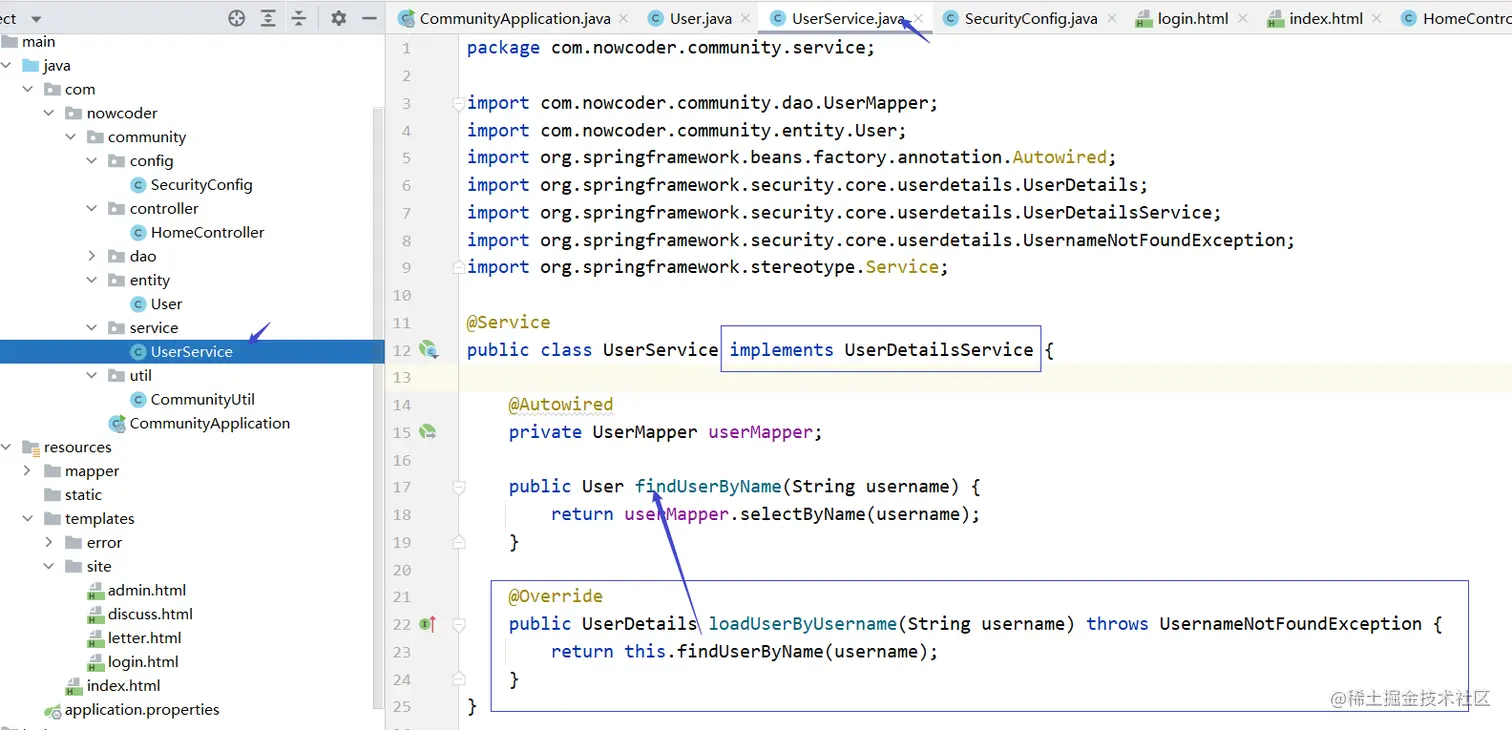
Task: Select UserService in project tree
Action: [x=191, y=352]
